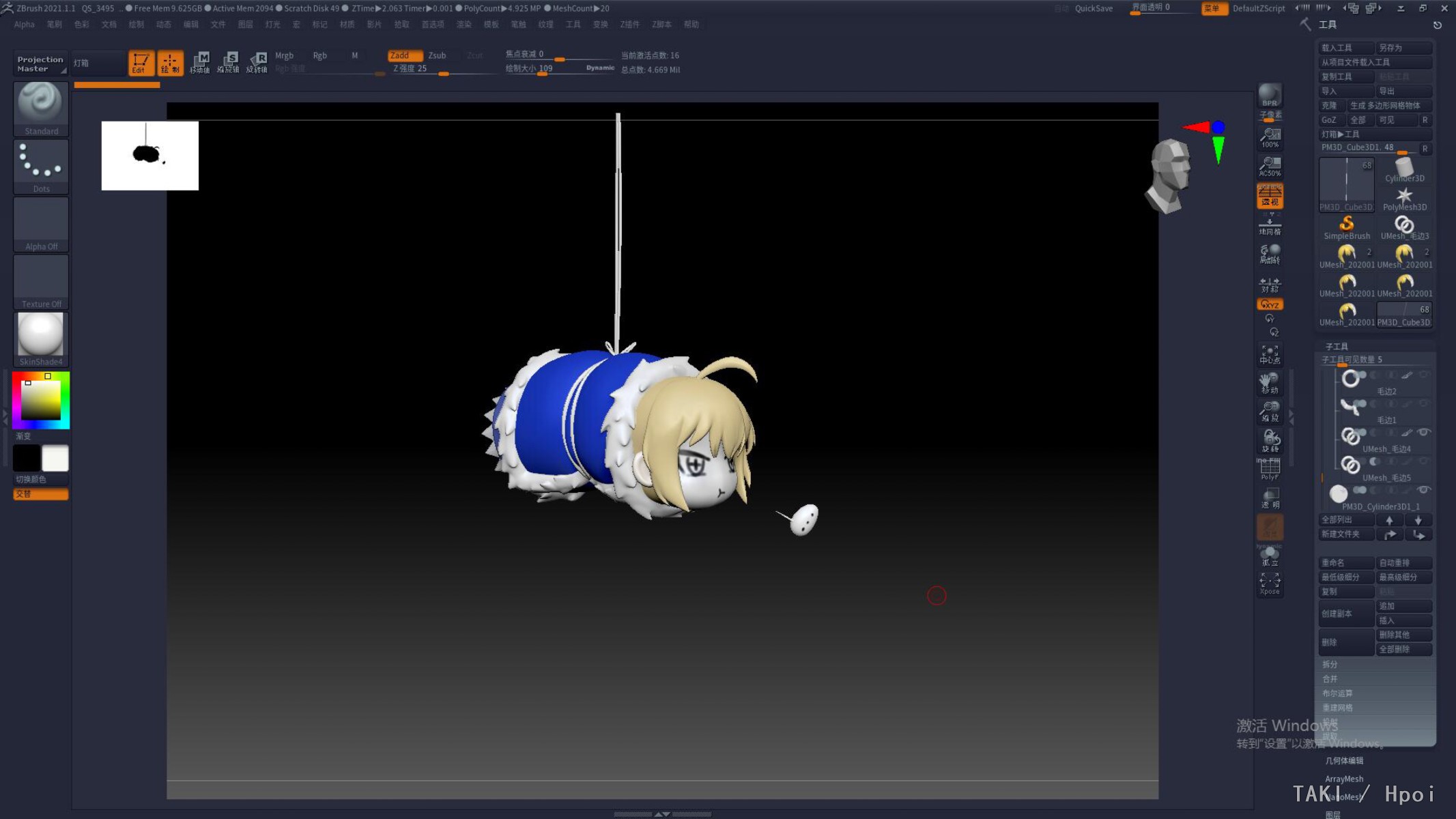This screenshot has height=819, width=1456.
Task: Toggle visibility eye of PM3D_Cylinder3D1_1 subtool
Action: (1423, 489)
